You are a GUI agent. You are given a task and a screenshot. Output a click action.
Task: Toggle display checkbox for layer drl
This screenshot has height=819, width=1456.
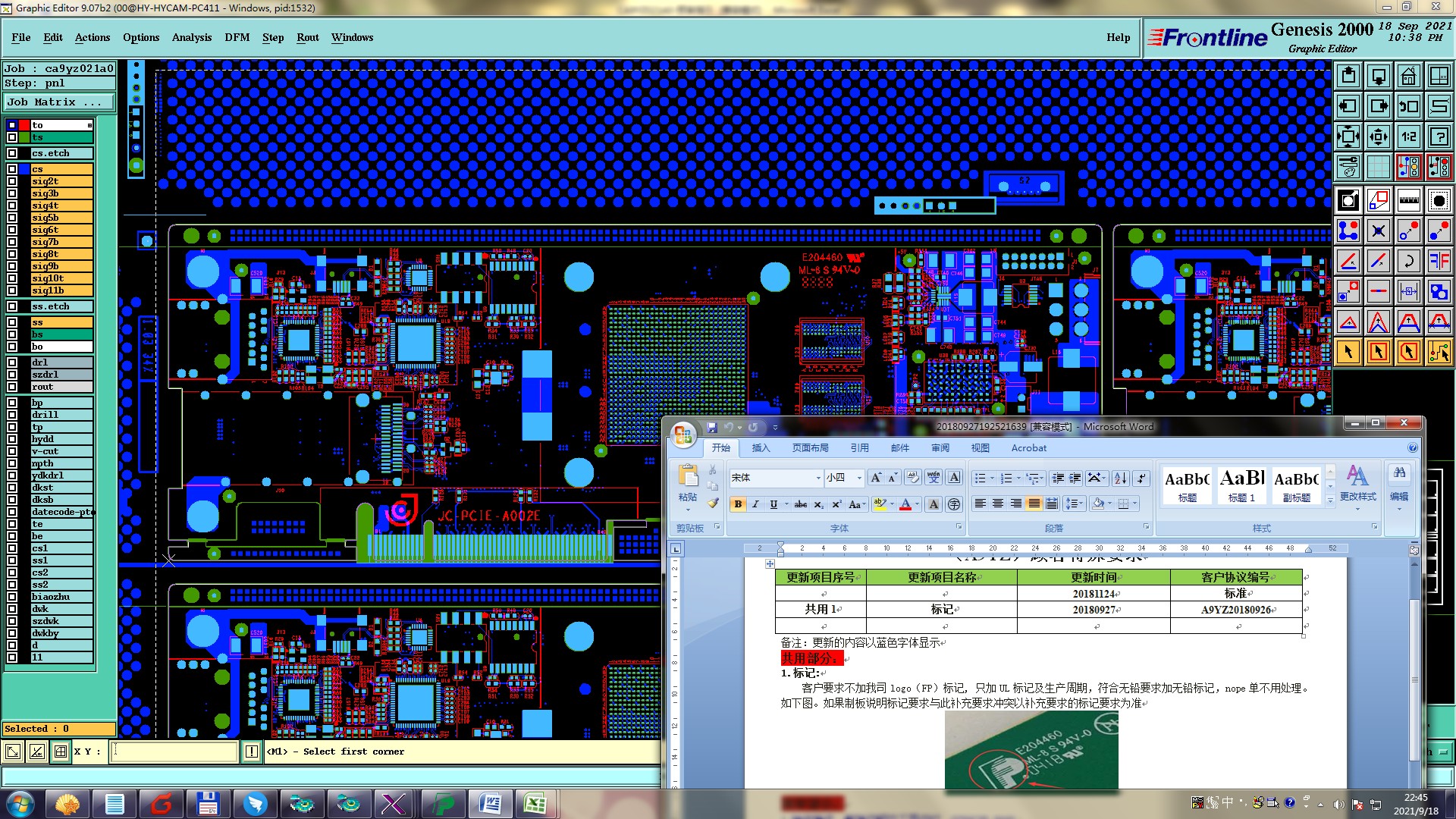tap(12, 362)
